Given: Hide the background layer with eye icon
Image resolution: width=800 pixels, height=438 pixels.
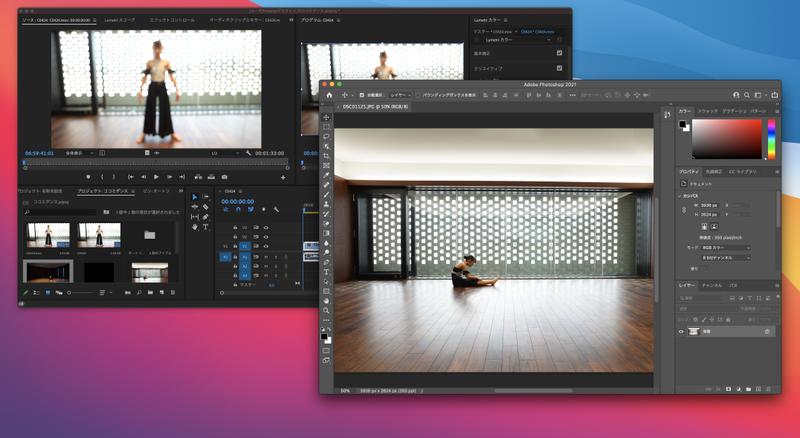Looking at the screenshot, I should [x=683, y=331].
